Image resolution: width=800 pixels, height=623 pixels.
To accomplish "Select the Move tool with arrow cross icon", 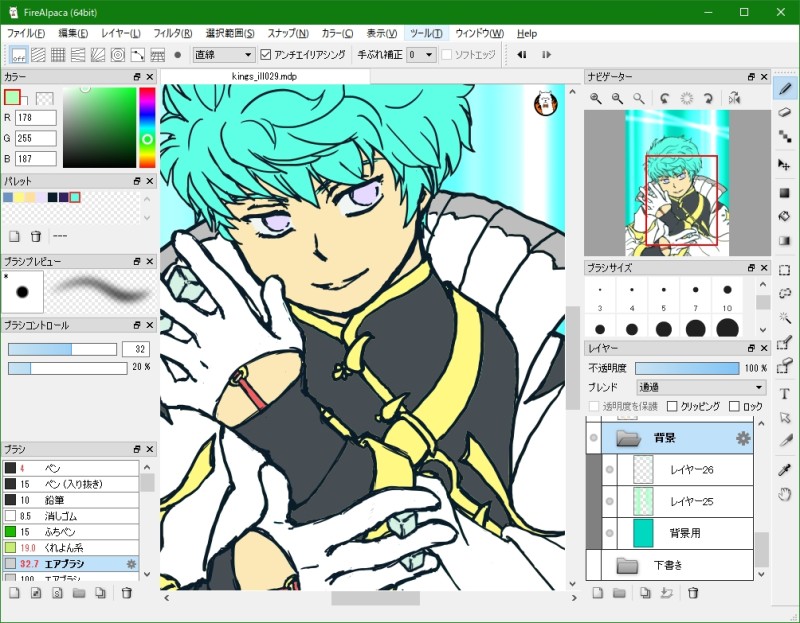I will pyautogui.click(x=785, y=165).
